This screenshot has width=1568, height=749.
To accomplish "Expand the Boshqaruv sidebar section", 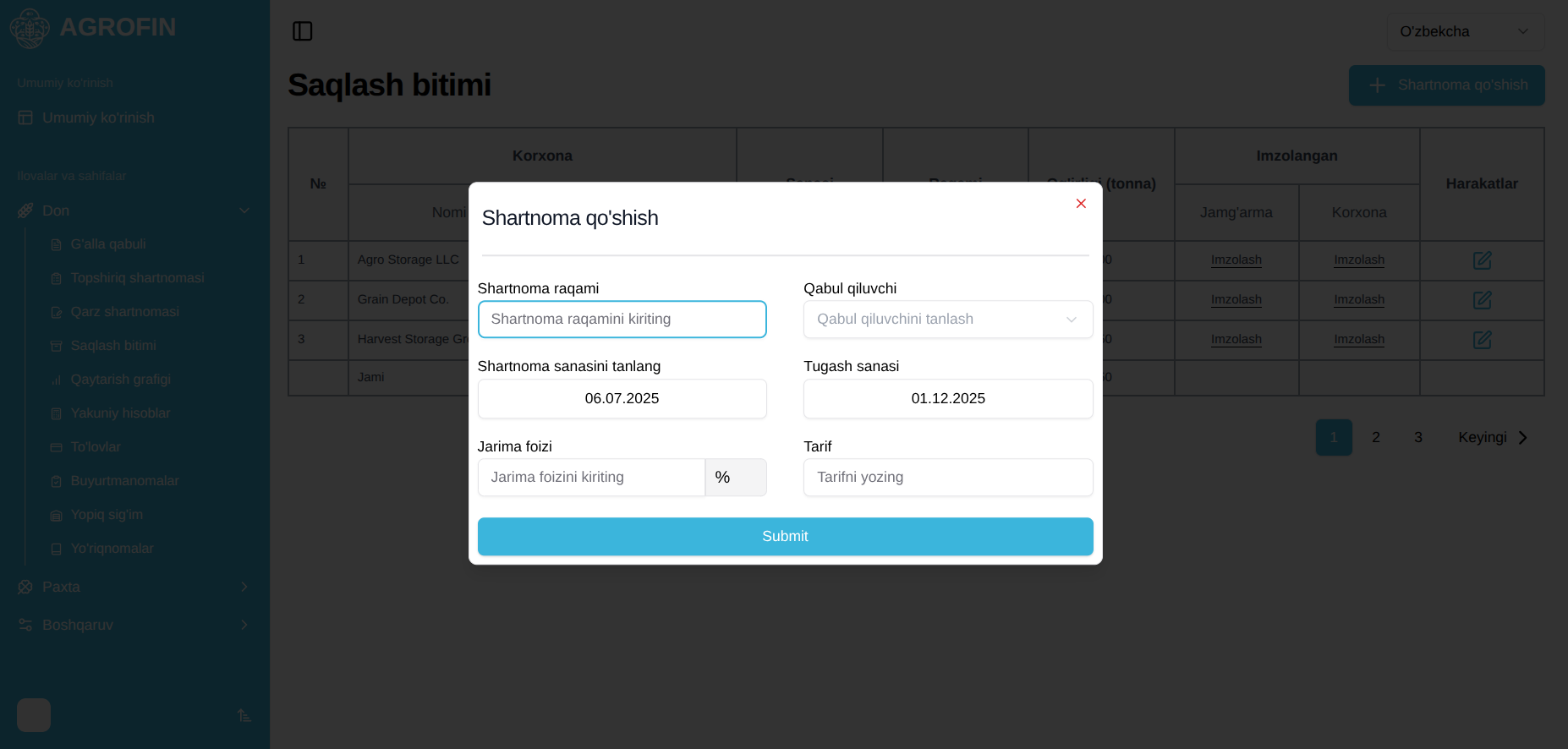I will pos(134,625).
